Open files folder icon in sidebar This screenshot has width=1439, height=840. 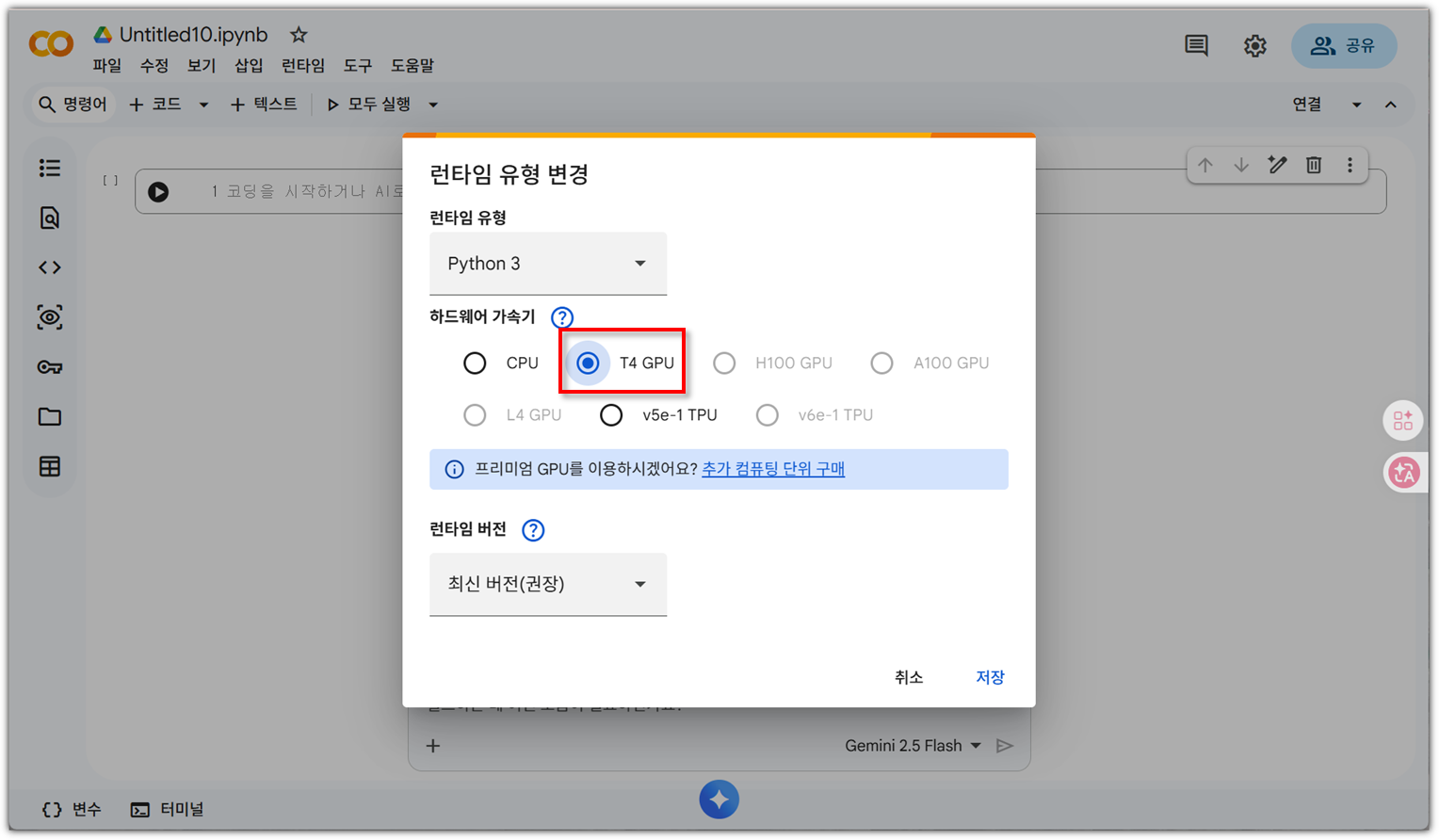(x=50, y=416)
